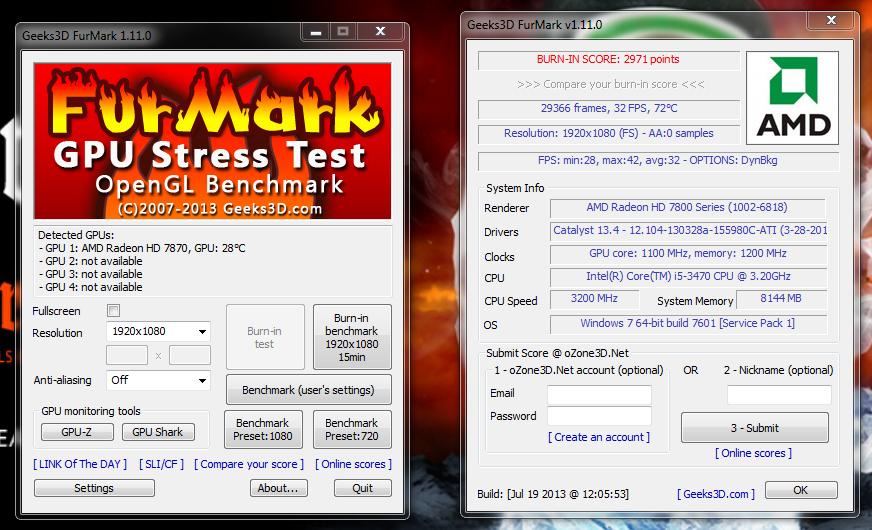Select the 29366 frames, 32 FPS, 72°C text
This screenshot has width=872, height=530.
609,108
